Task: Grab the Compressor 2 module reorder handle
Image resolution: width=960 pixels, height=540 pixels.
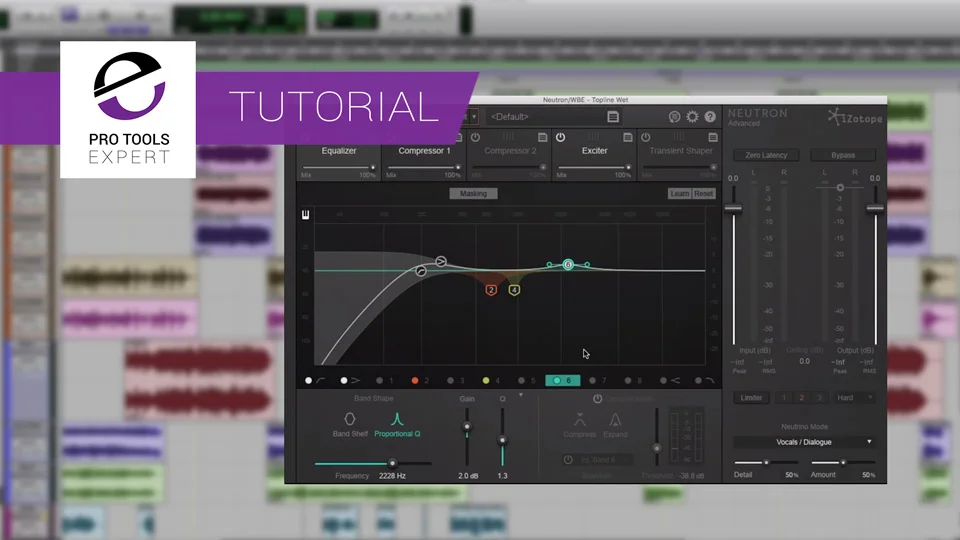Action: coord(508,137)
